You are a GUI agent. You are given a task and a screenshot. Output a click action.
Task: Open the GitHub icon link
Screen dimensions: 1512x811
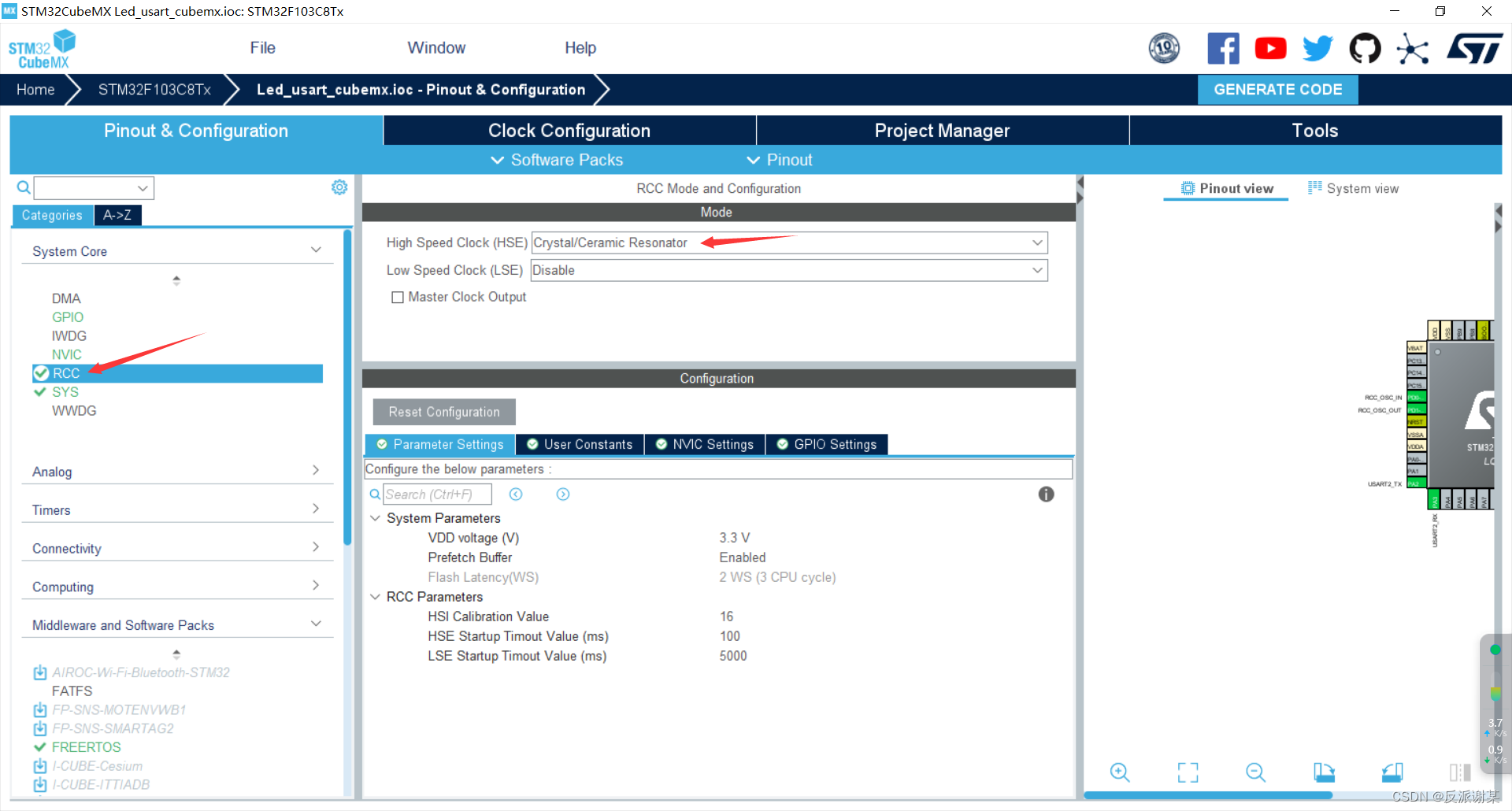1365,49
